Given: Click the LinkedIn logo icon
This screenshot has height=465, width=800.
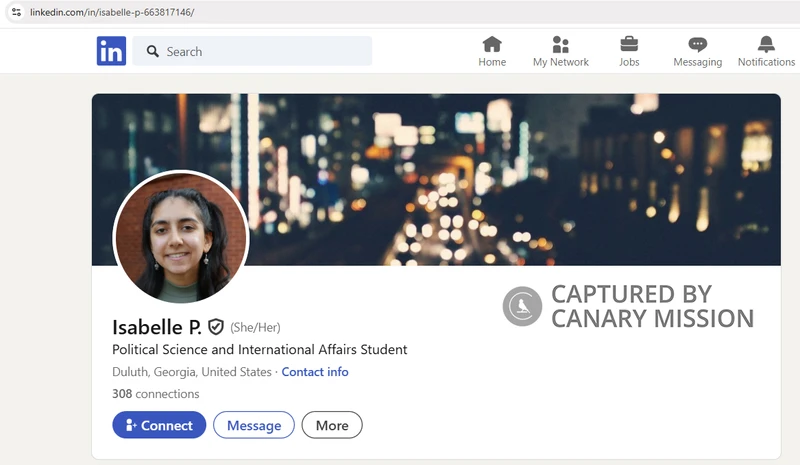Looking at the screenshot, I should 111,51.
